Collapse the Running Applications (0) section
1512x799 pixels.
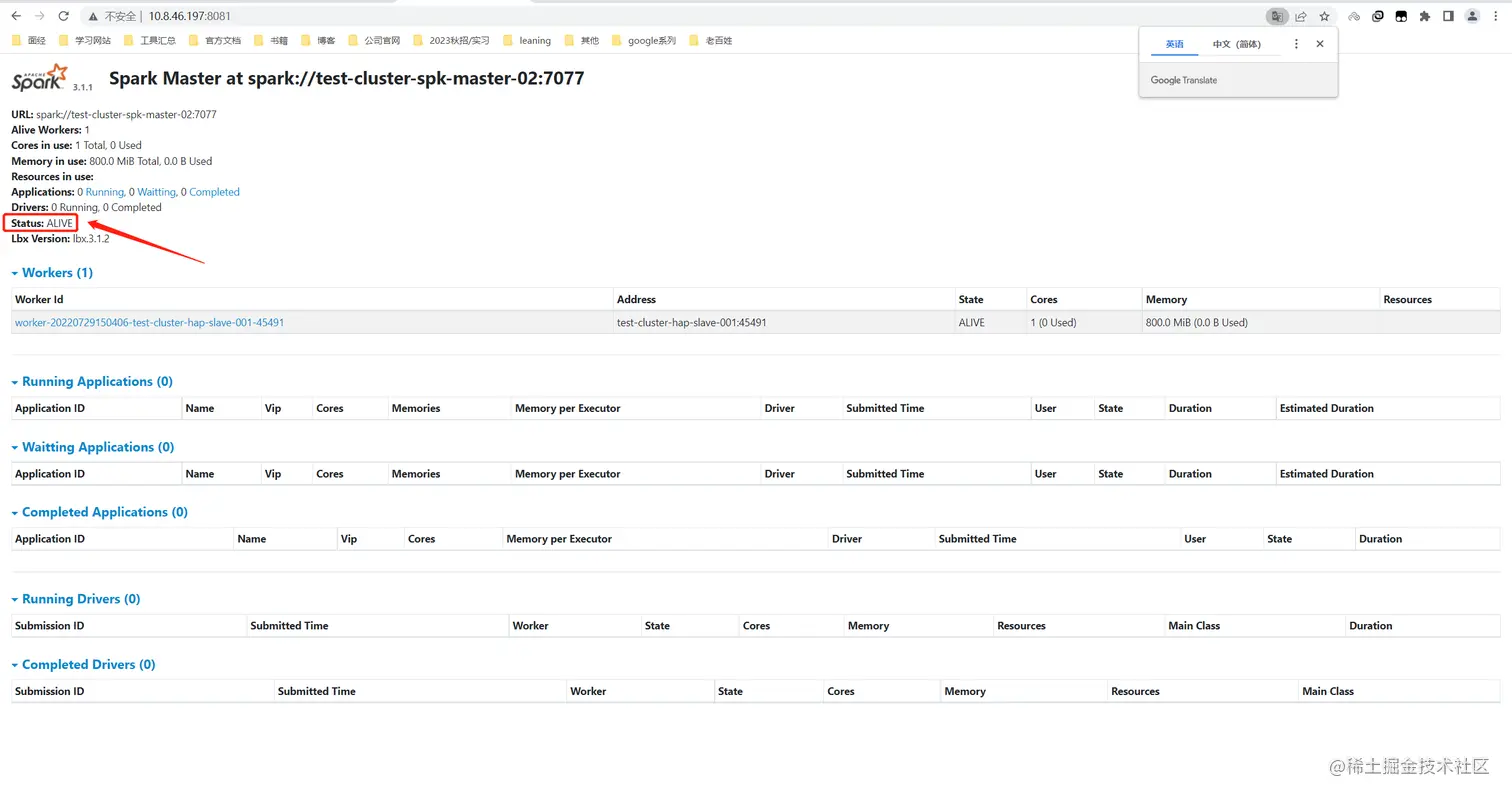[92, 382]
